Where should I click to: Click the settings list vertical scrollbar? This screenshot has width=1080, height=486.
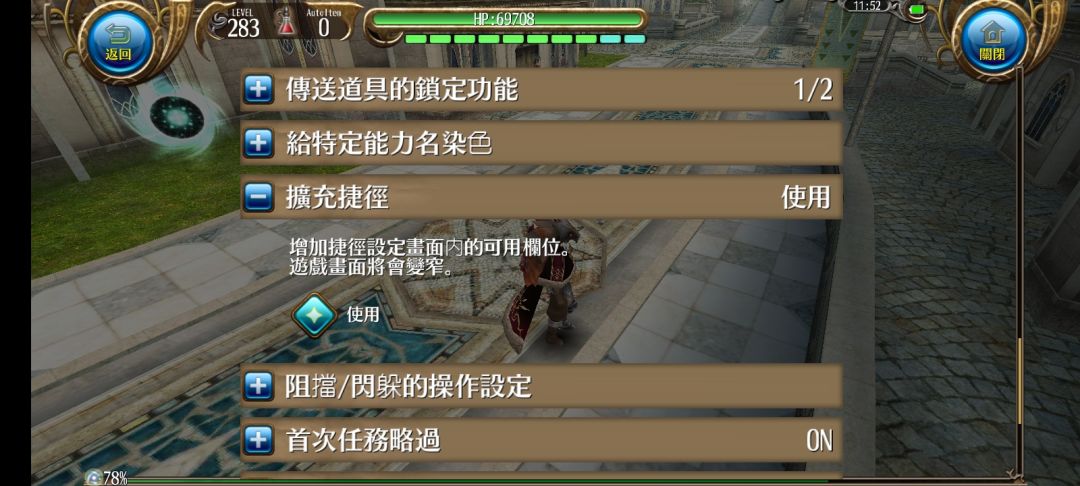(1020, 272)
